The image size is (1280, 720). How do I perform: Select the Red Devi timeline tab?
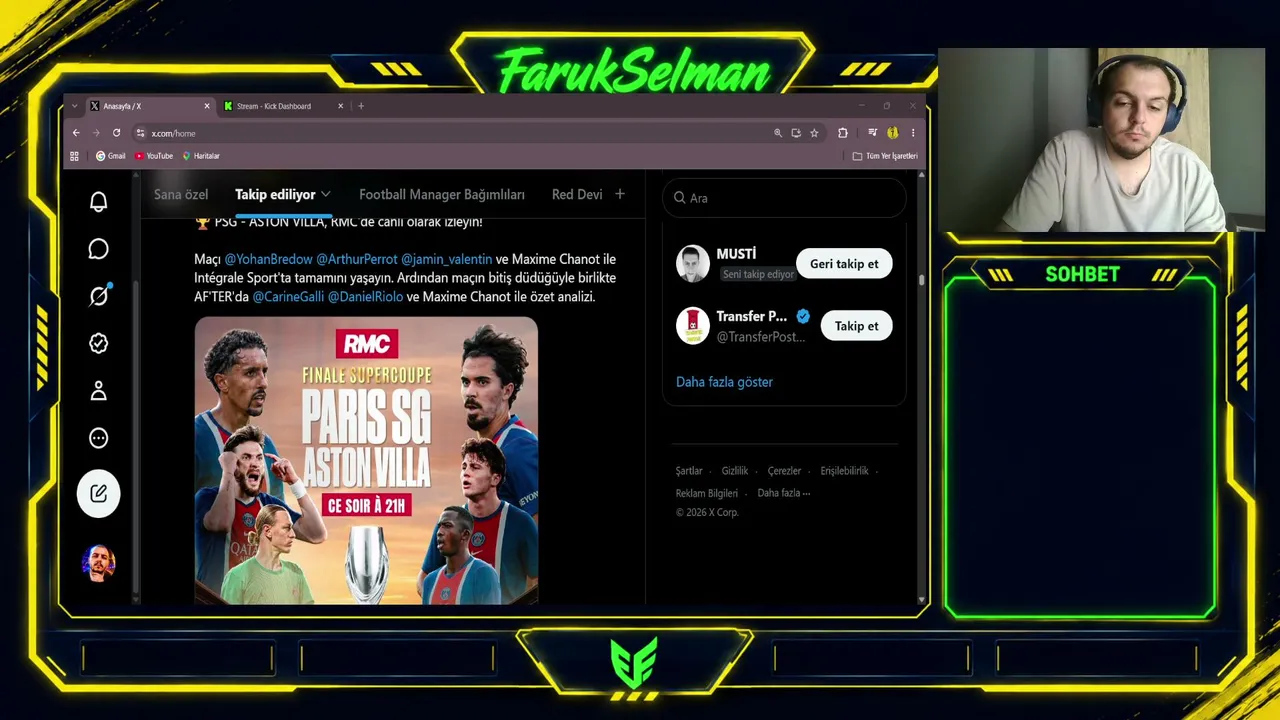[x=577, y=194]
